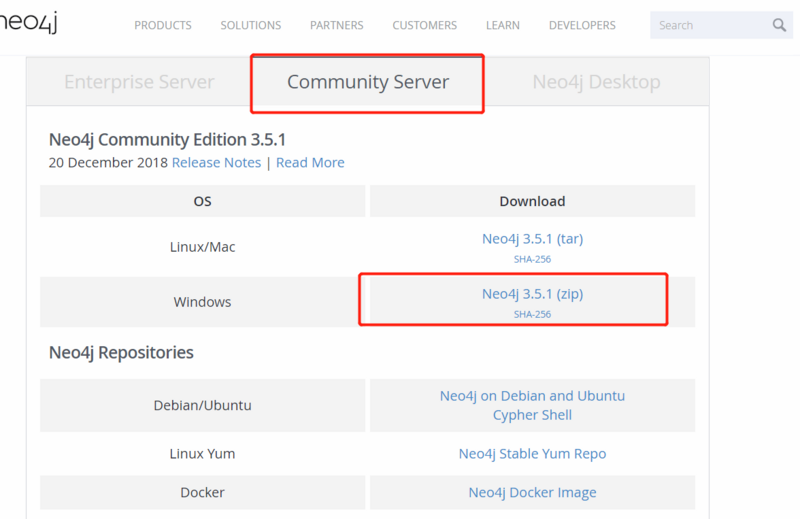Open the Developers menu

583,25
